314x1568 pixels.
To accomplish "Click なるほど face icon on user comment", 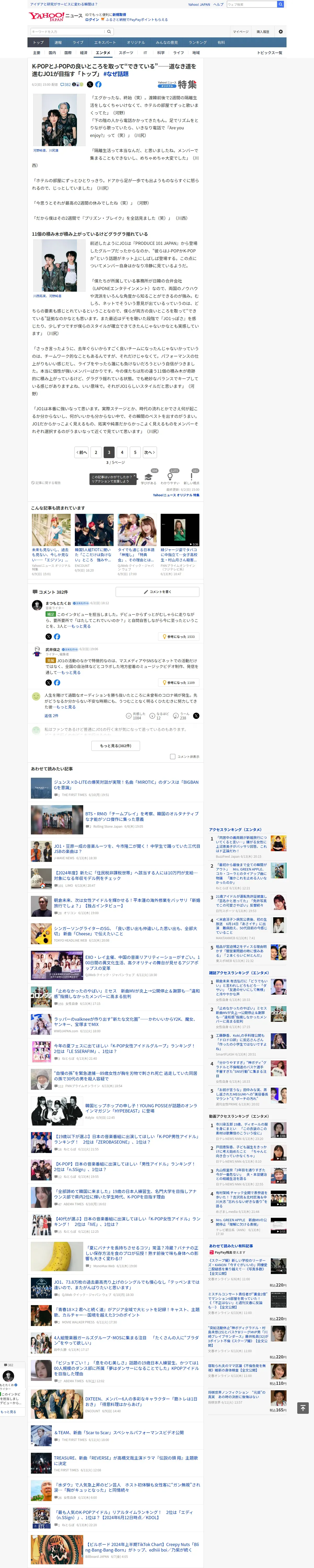I will [x=153, y=716].
